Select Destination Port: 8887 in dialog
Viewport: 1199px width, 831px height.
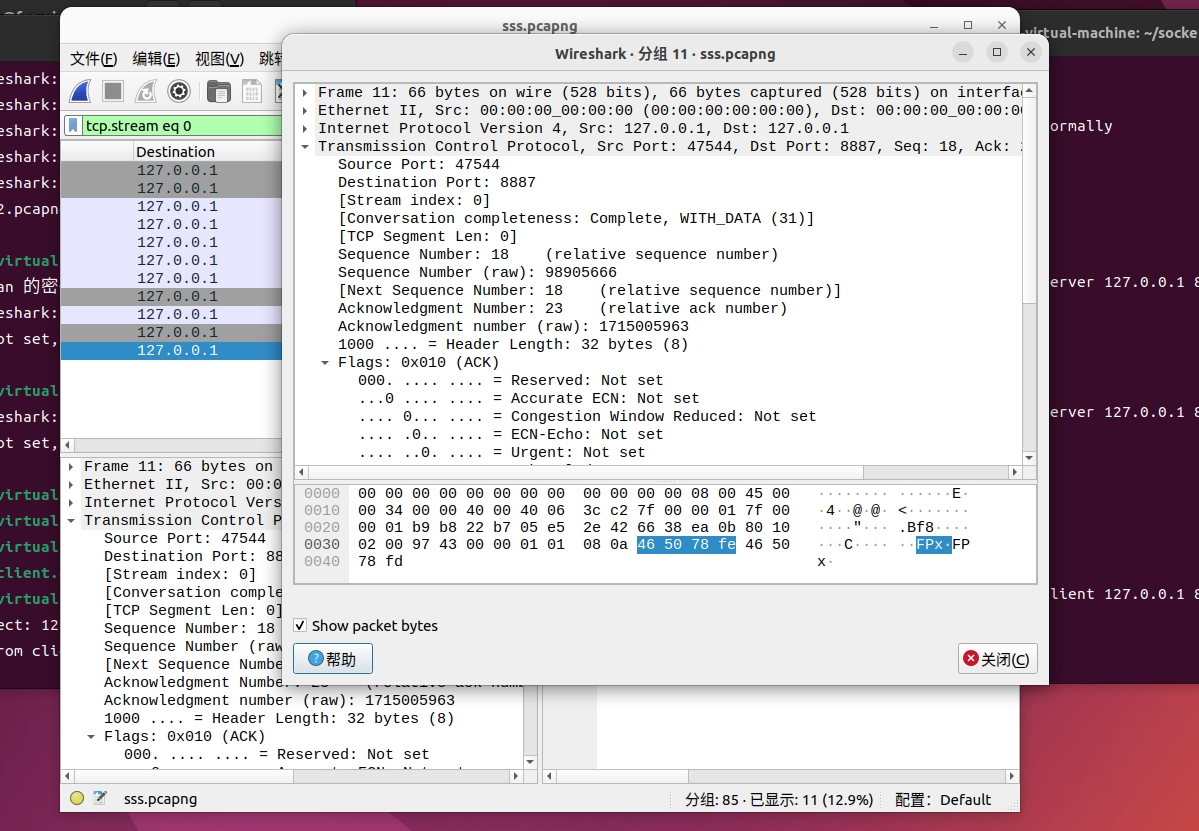tap(437, 183)
